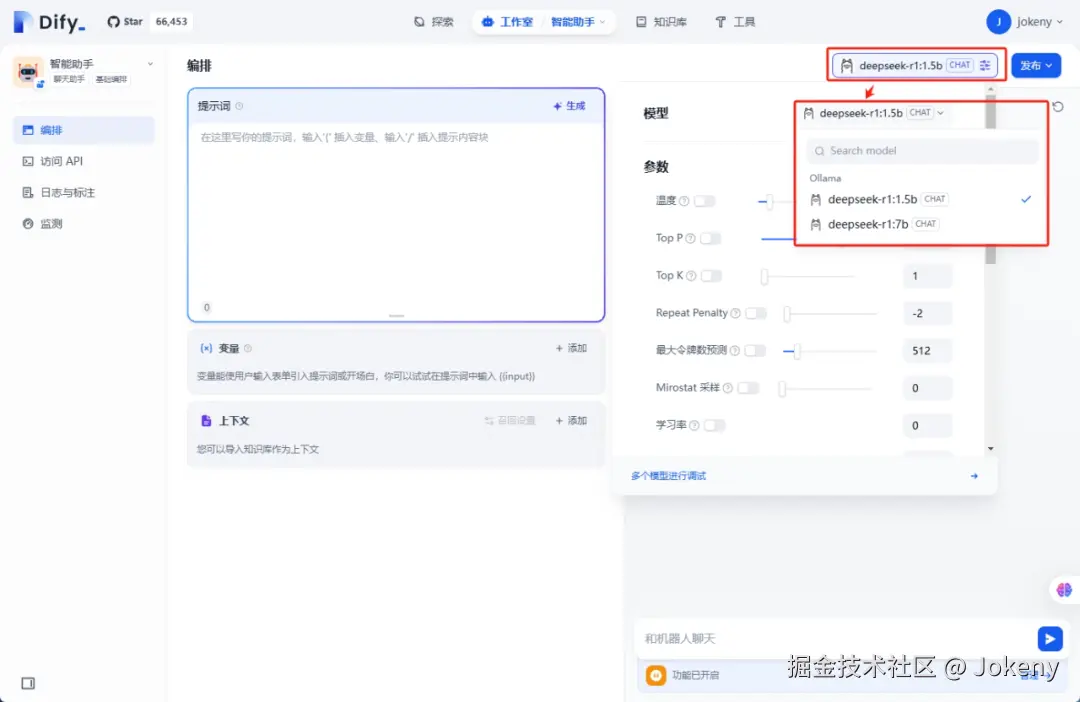Click the 上下文 document icon
1080x702 pixels.
point(206,421)
